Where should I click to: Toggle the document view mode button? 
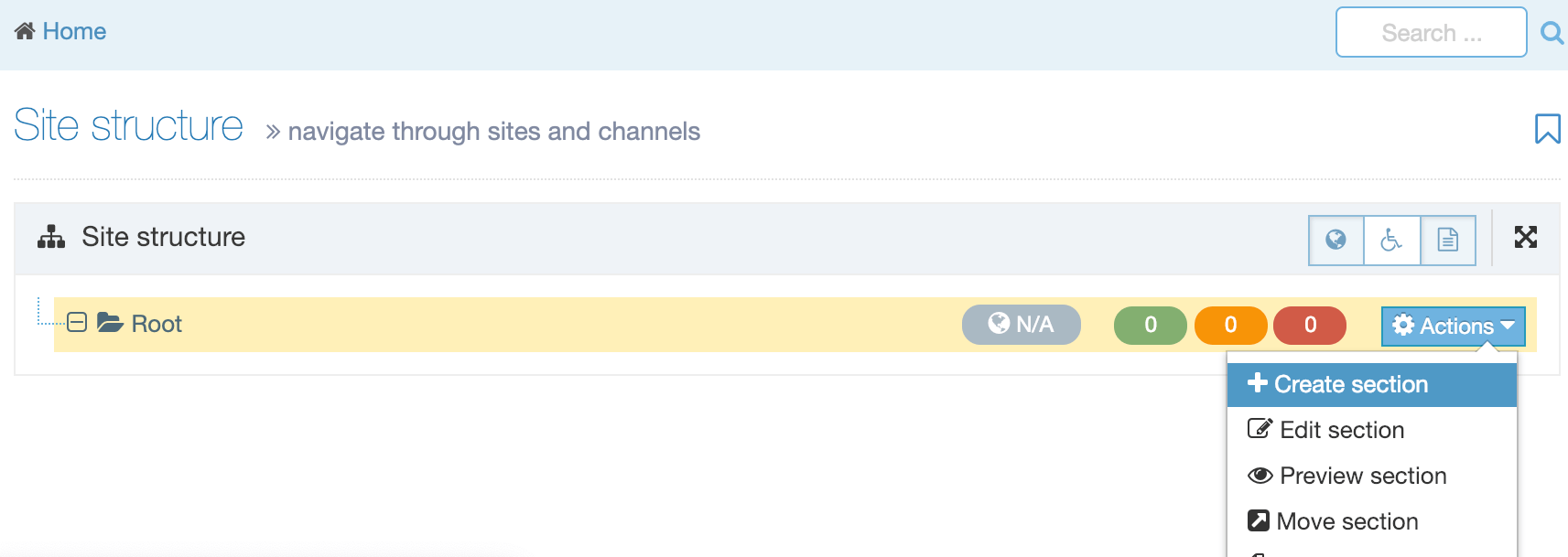(1447, 241)
